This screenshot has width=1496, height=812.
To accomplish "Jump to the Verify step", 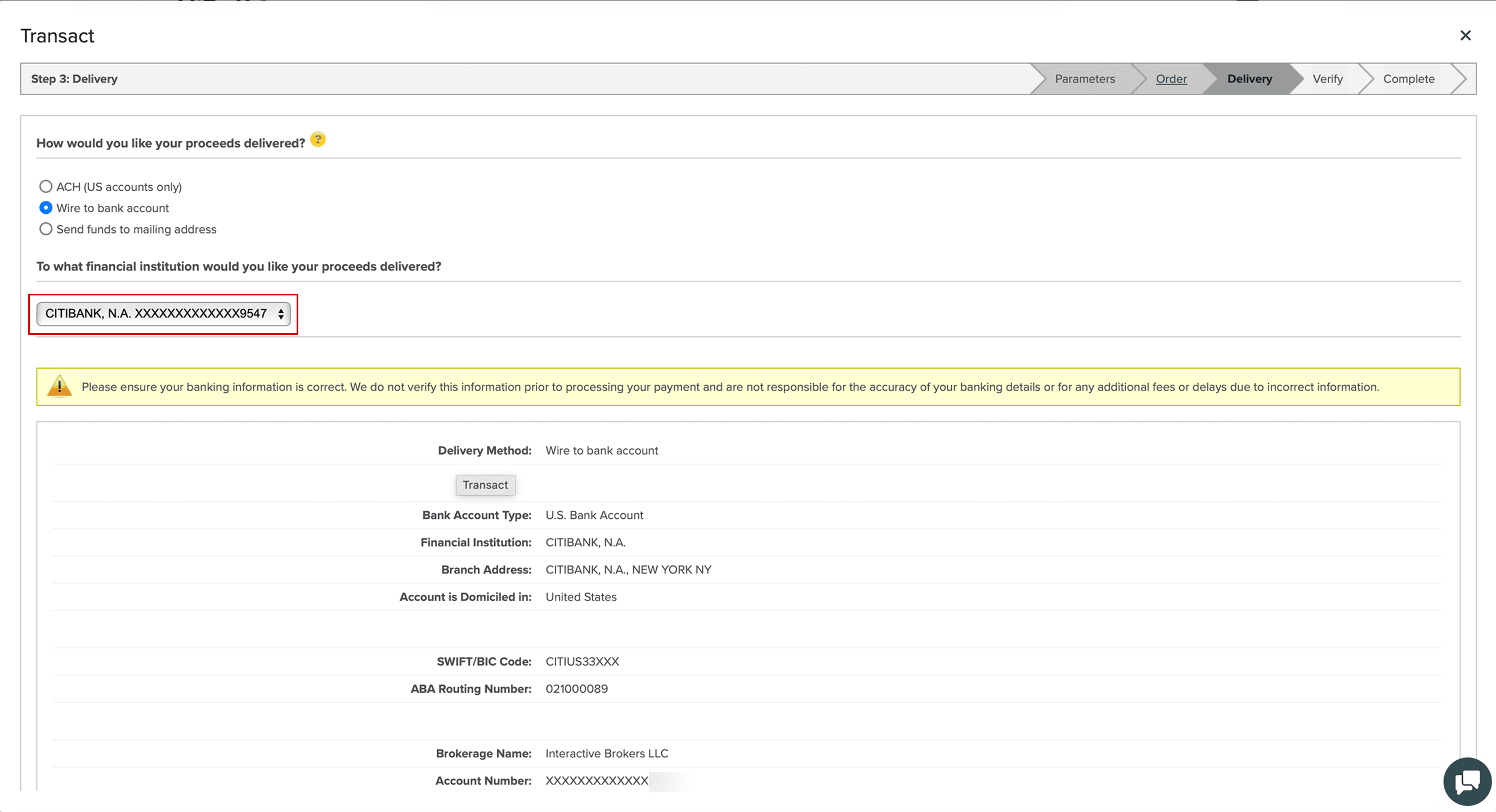I will point(1328,79).
